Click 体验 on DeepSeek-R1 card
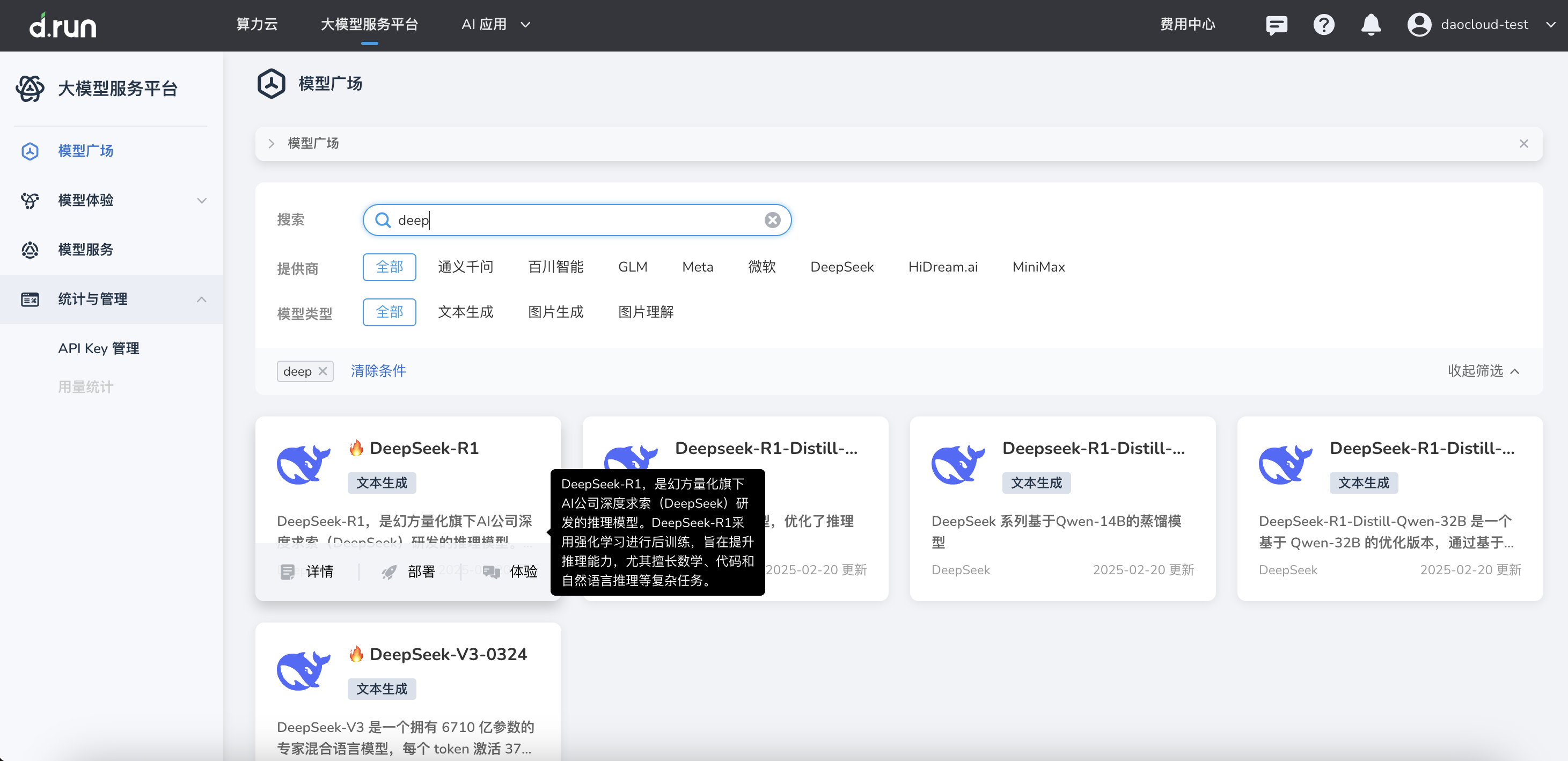The height and width of the screenshot is (761, 1568). point(524,572)
